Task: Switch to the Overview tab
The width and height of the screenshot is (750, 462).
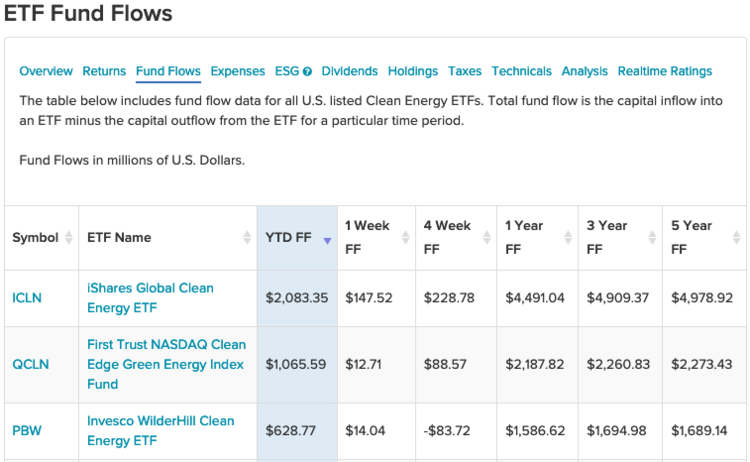Action: tap(46, 71)
